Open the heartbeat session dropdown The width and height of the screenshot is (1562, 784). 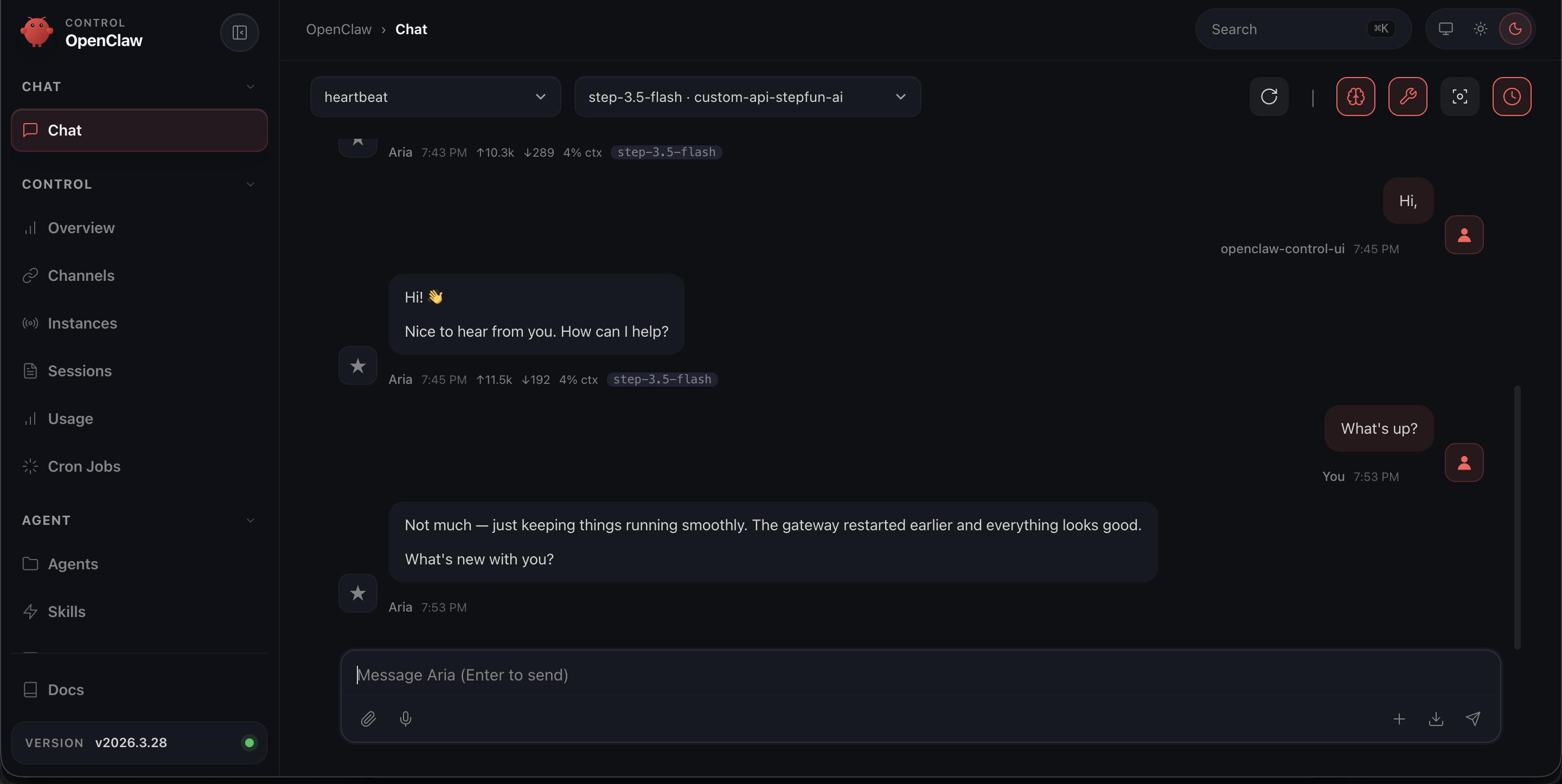[x=435, y=97]
